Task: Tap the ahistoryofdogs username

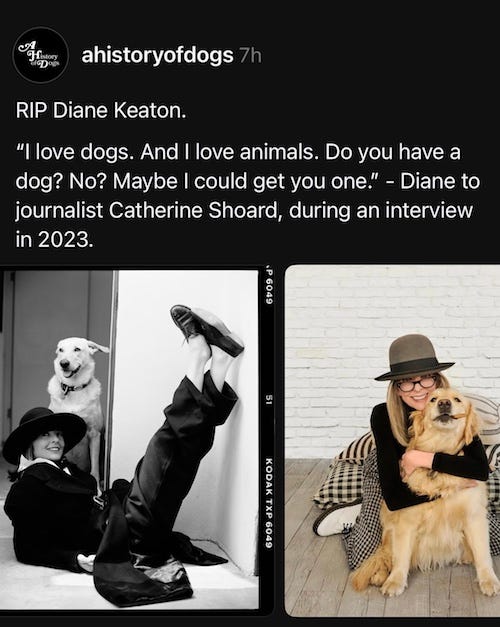Action: [157, 55]
